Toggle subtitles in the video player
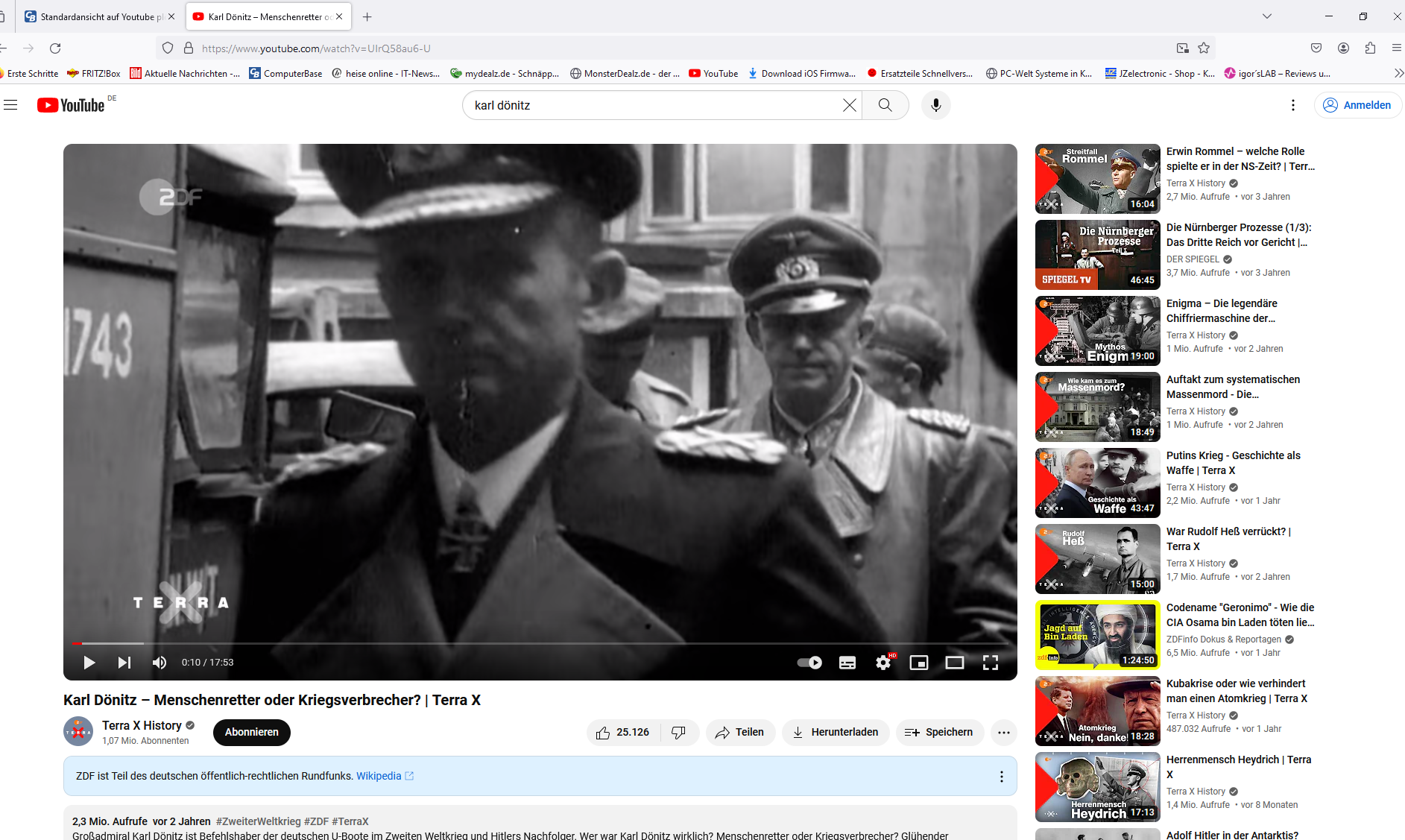Image resolution: width=1405 pixels, height=840 pixels. 847,663
